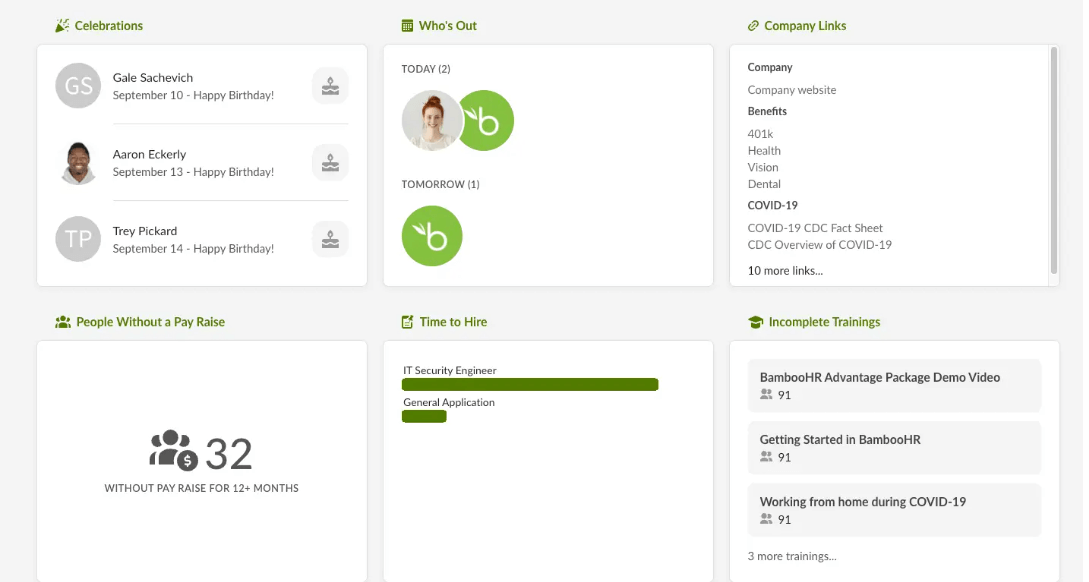Click the Company Links paperclip icon
The image size is (1089, 582).
point(755,25)
